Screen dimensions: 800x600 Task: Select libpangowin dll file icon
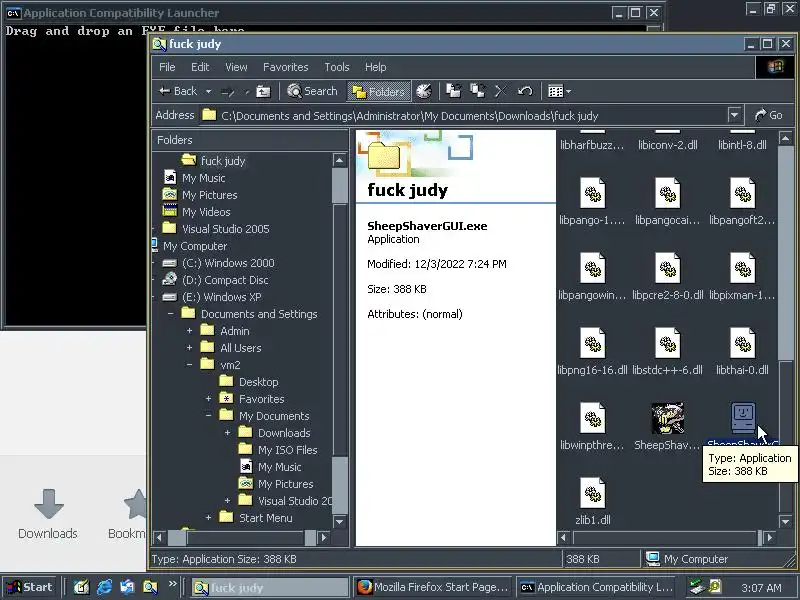(592, 268)
